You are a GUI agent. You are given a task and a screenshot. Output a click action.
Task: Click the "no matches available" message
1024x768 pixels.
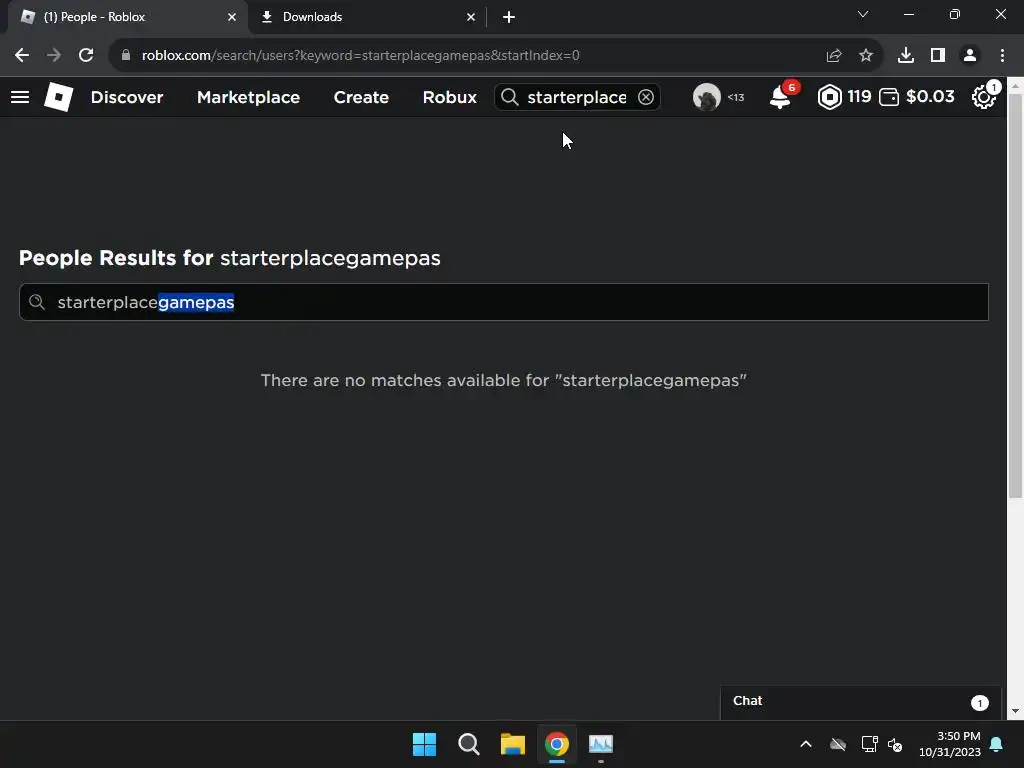[x=504, y=380]
